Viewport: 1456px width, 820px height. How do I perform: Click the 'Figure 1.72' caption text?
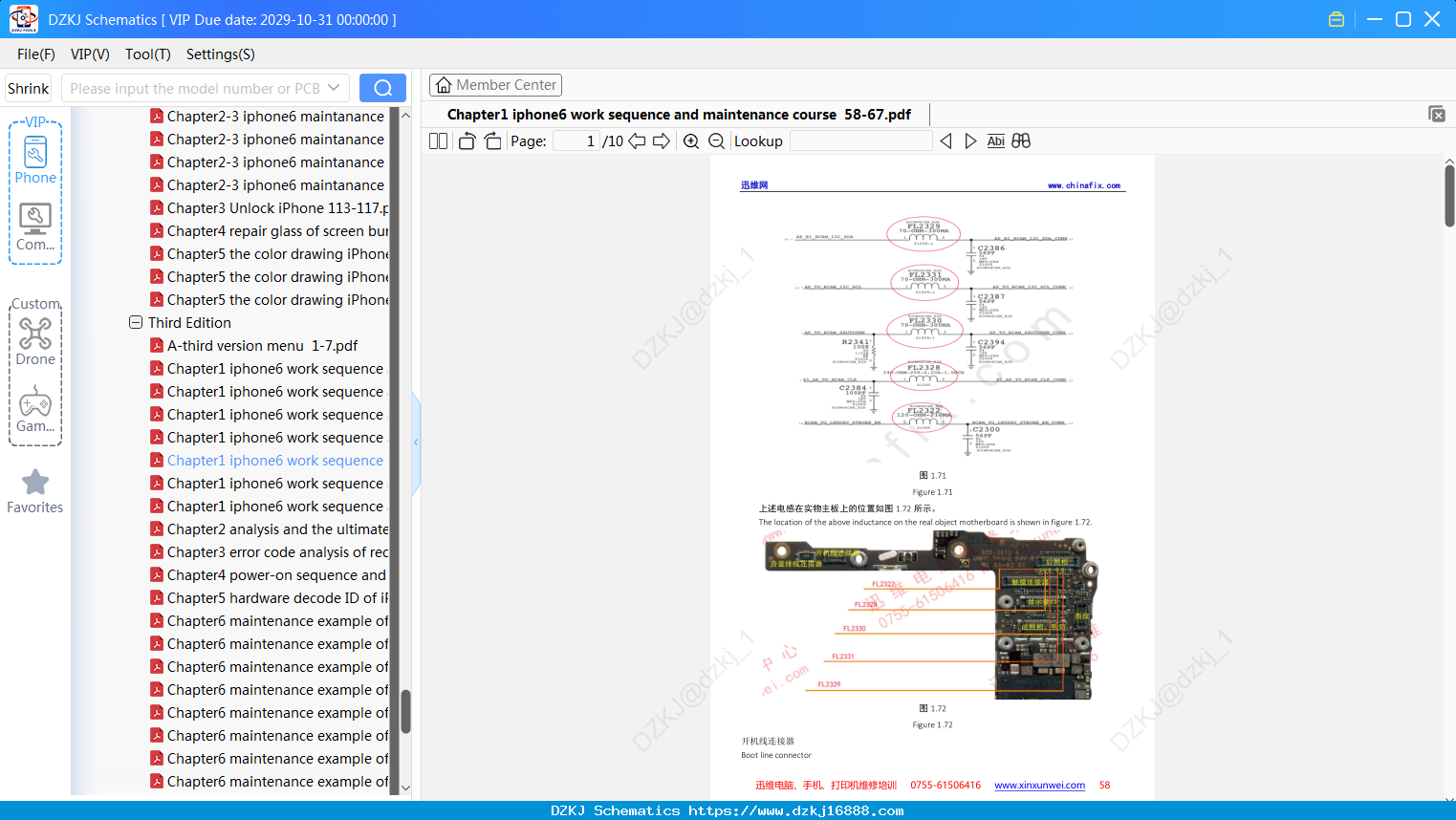click(932, 725)
